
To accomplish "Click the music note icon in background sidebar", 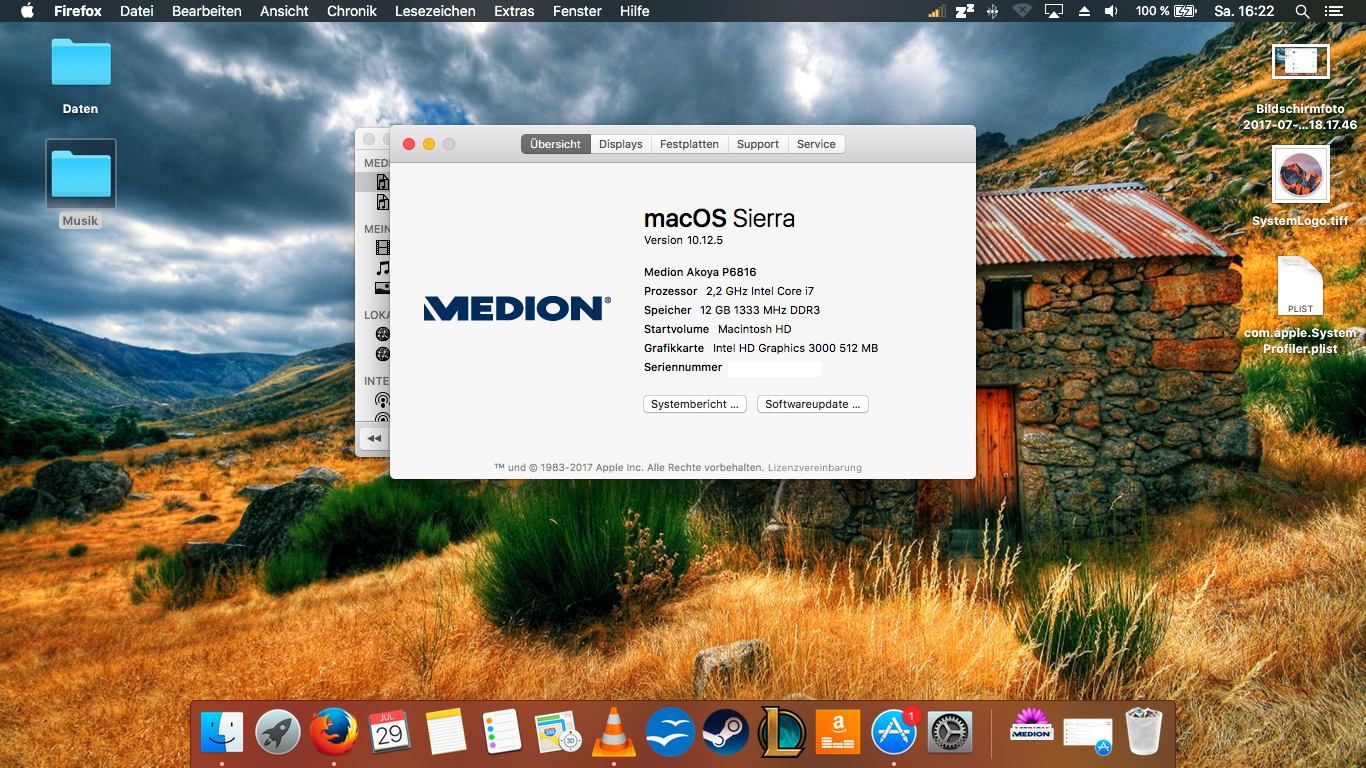I will (x=382, y=268).
